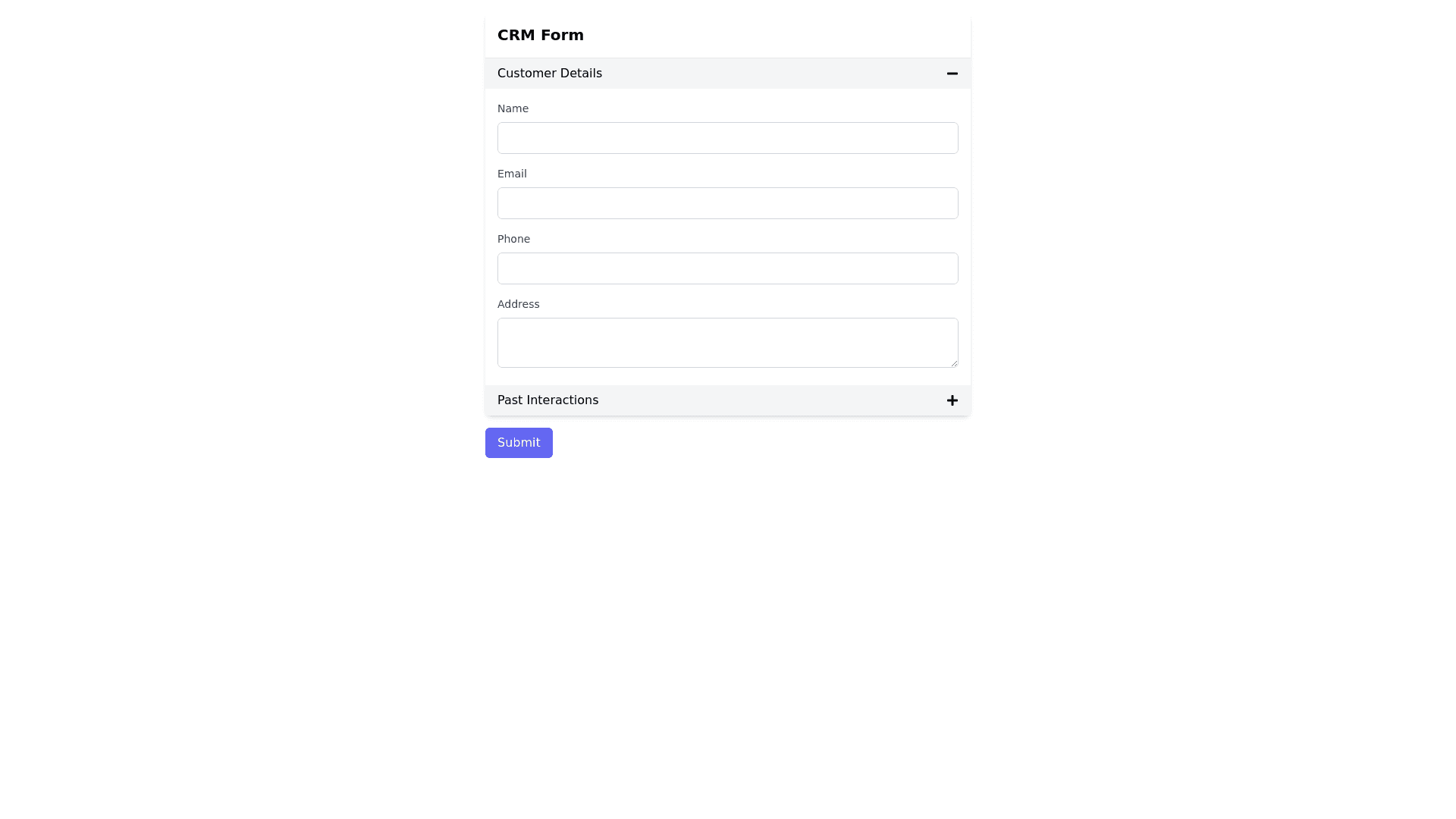This screenshot has height=819, width=1456.
Task: Click the Address textarea resize handle
Action: click(x=954, y=363)
